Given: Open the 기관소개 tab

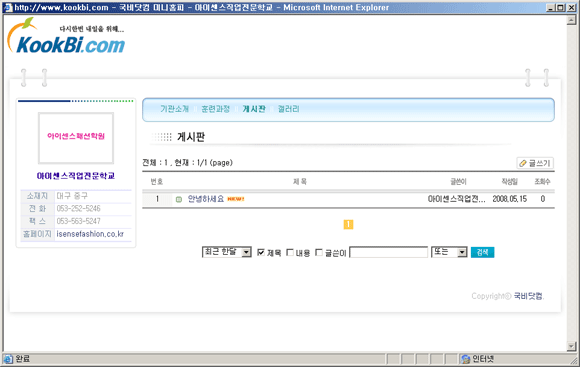Looking at the screenshot, I should pyautogui.click(x=174, y=109).
